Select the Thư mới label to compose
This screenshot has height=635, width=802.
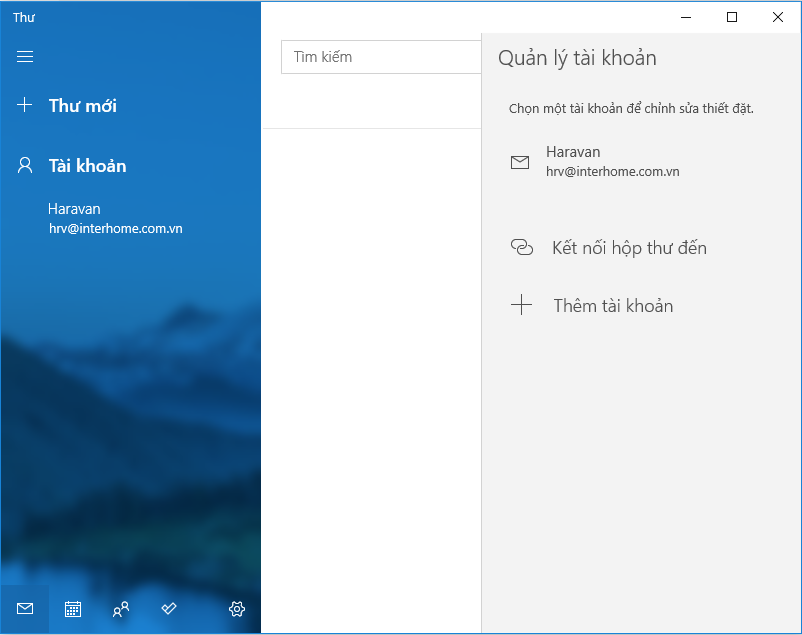83,105
